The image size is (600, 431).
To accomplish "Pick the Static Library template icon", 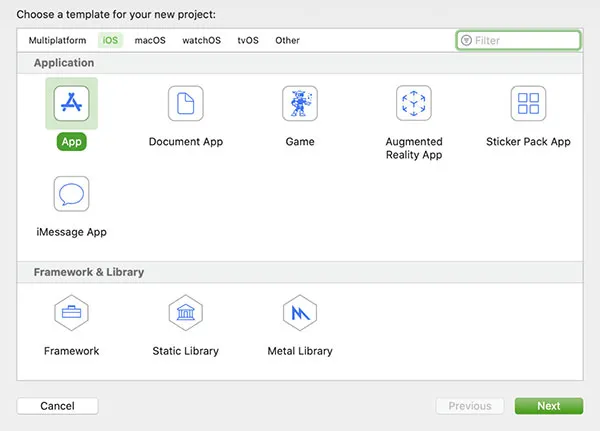I will [185, 313].
